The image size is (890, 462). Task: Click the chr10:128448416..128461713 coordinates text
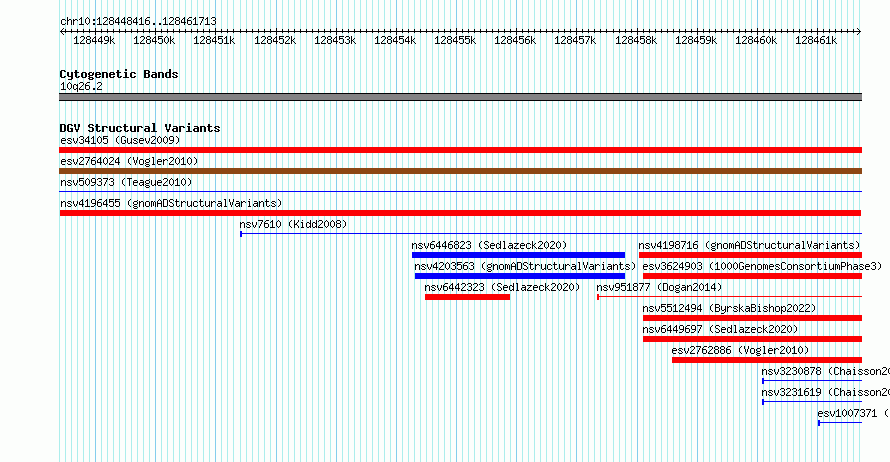(x=138, y=21)
